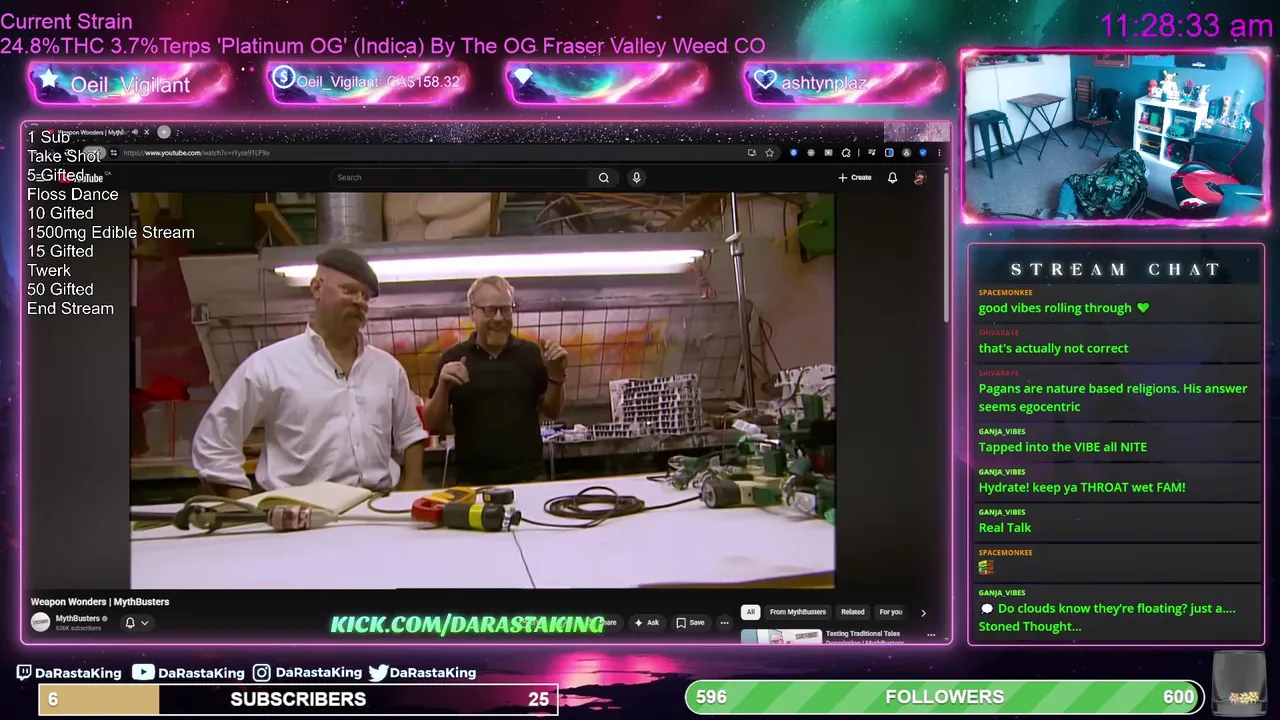Switch to the Weapon Wonders browser tab
This screenshot has width=1280, height=720.
tap(91, 132)
